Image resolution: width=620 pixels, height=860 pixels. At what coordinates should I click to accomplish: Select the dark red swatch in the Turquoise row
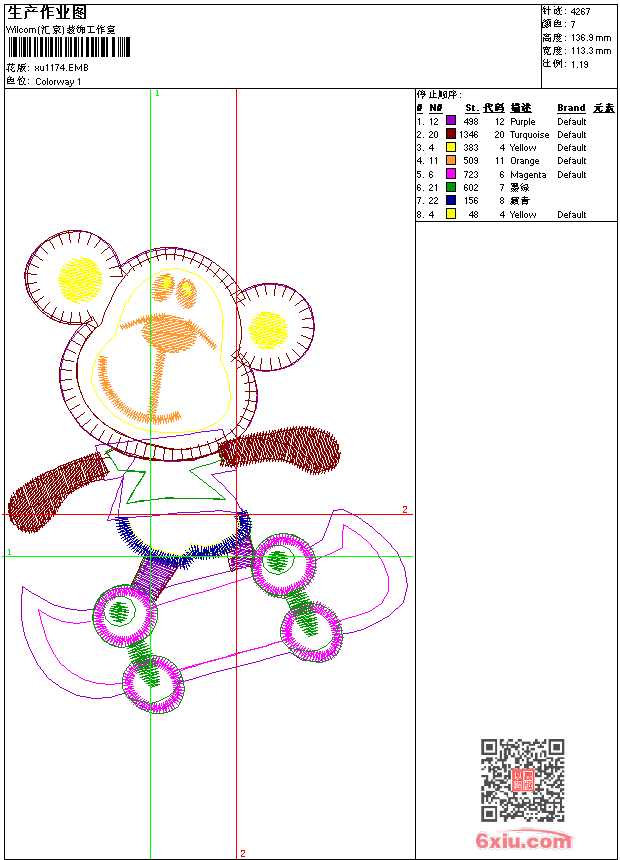[x=450, y=134]
